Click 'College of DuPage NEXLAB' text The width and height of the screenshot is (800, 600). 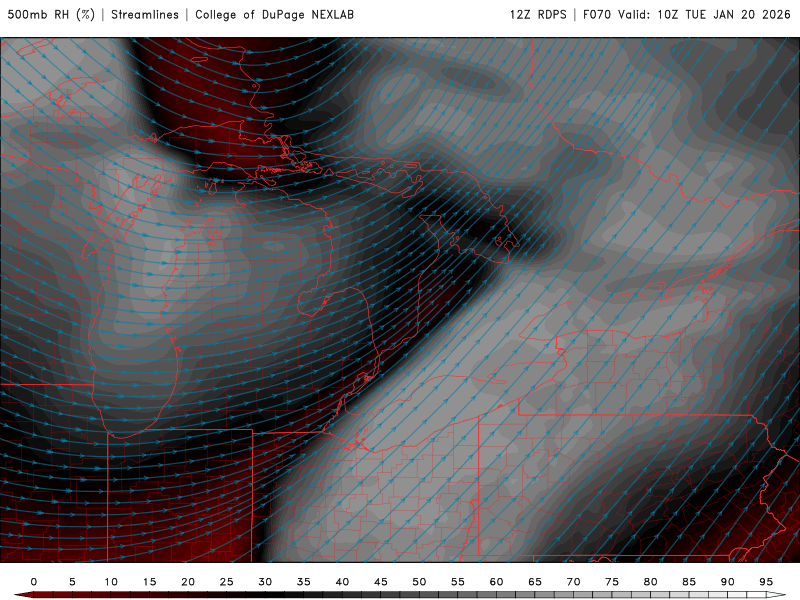(274, 14)
